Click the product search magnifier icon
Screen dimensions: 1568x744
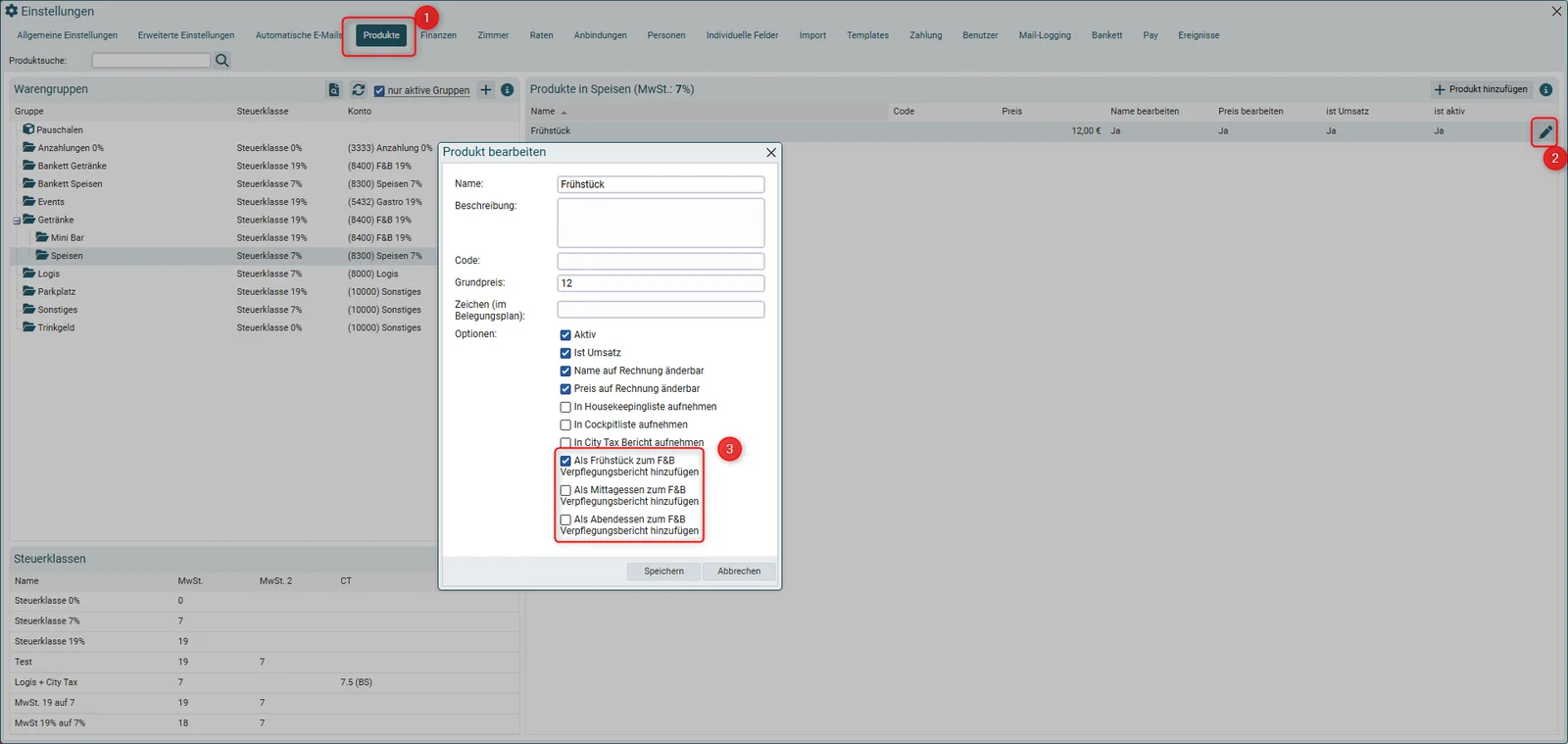coord(222,61)
